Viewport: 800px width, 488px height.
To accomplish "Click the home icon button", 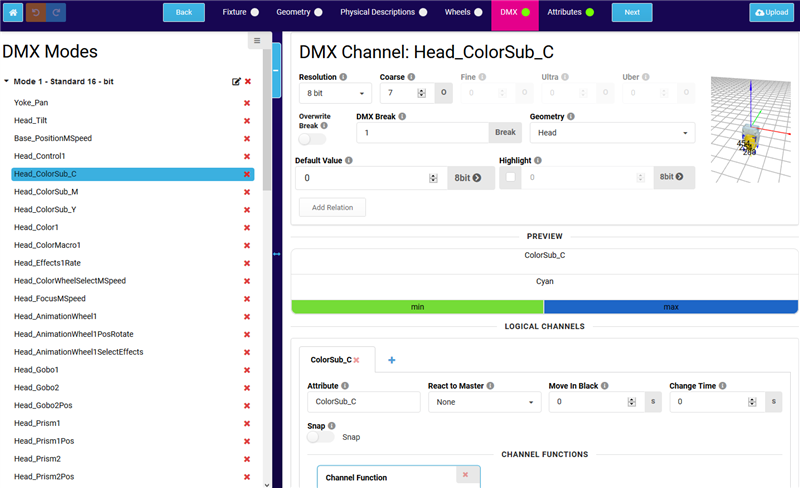I will coord(14,12).
